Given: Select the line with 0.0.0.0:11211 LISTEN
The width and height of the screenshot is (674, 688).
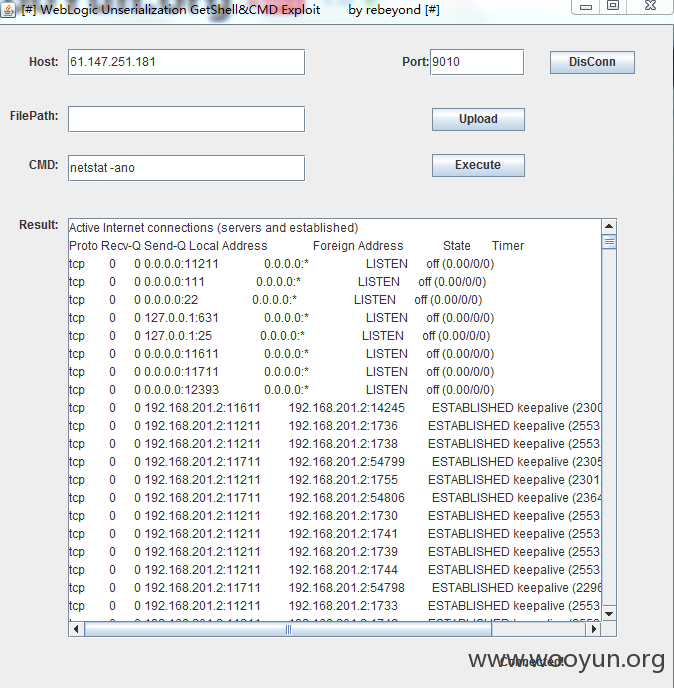Looking at the screenshot, I should 281,264.
